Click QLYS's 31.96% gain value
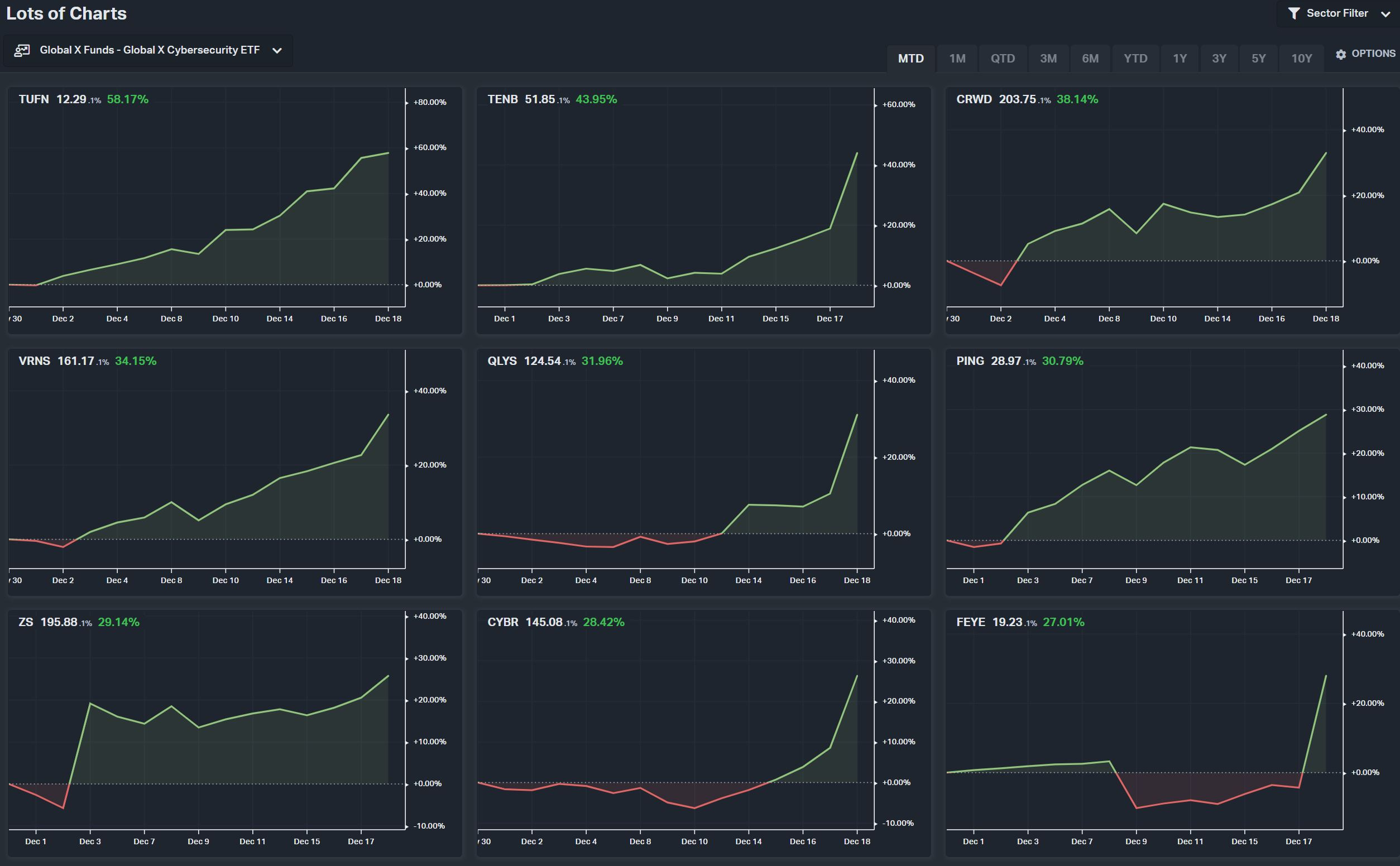The image size is (1400, 866). [x=602, y=361]
